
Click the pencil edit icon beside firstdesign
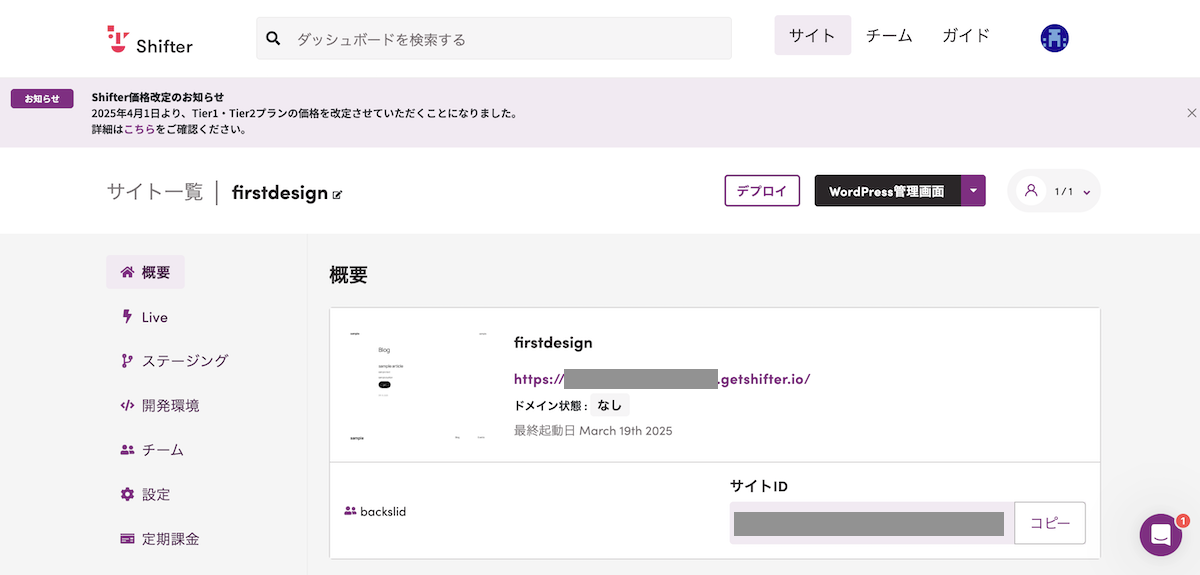pos(338,194)
